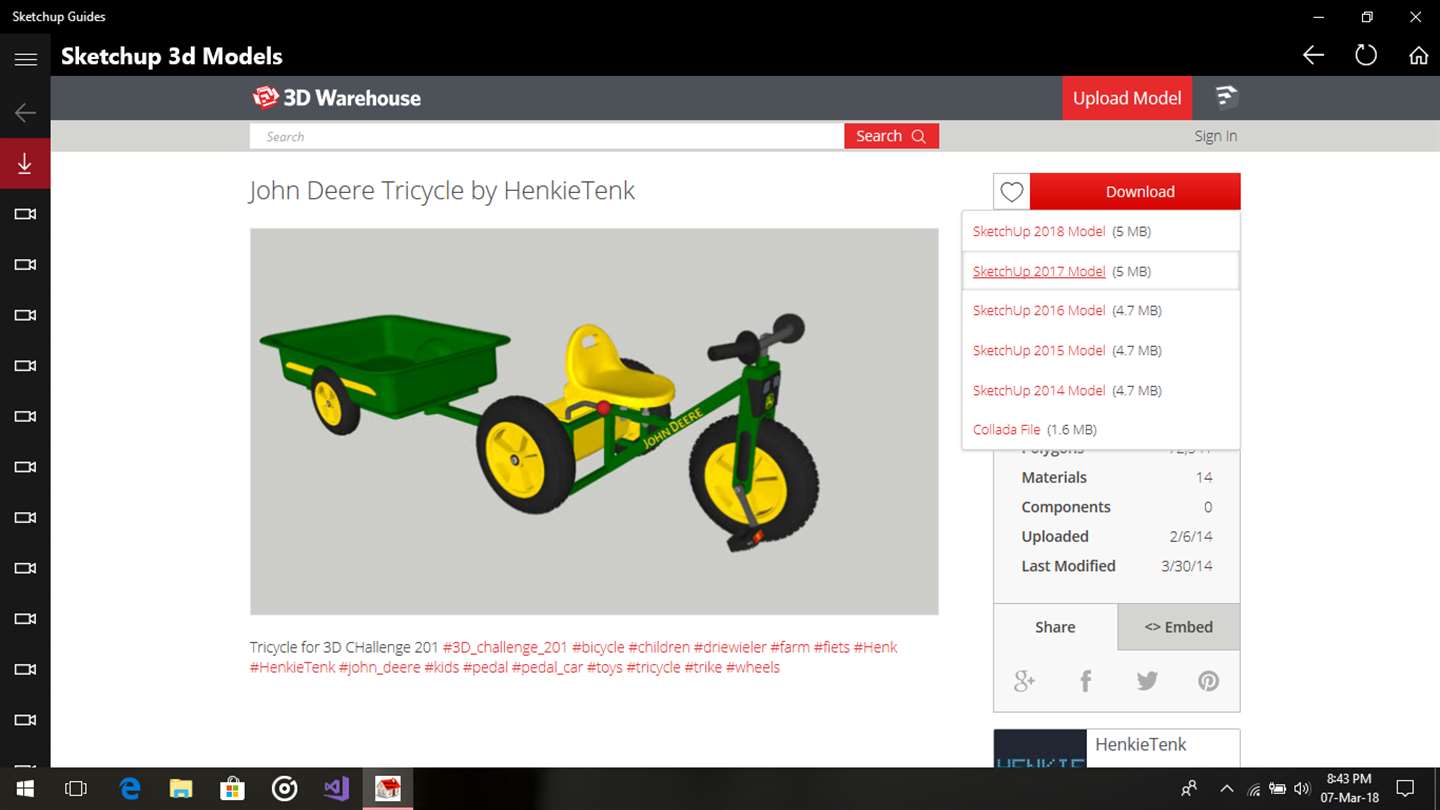Open the #kids tag link
Viewport: 1440px width, 810px height.
click(x=441, y=667)
